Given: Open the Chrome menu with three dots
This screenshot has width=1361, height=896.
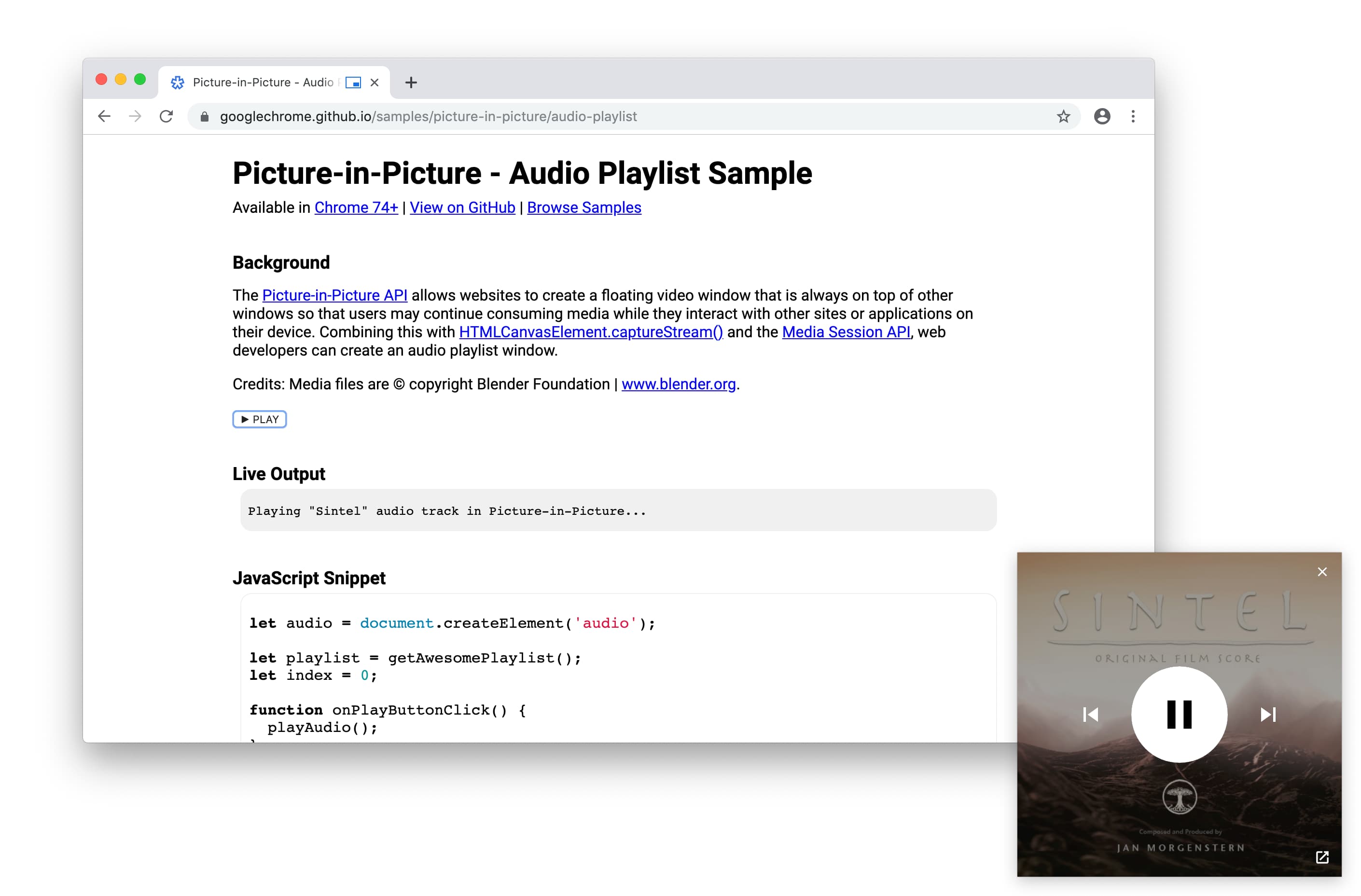Looking at the screenshot, I should point(1133,116).
